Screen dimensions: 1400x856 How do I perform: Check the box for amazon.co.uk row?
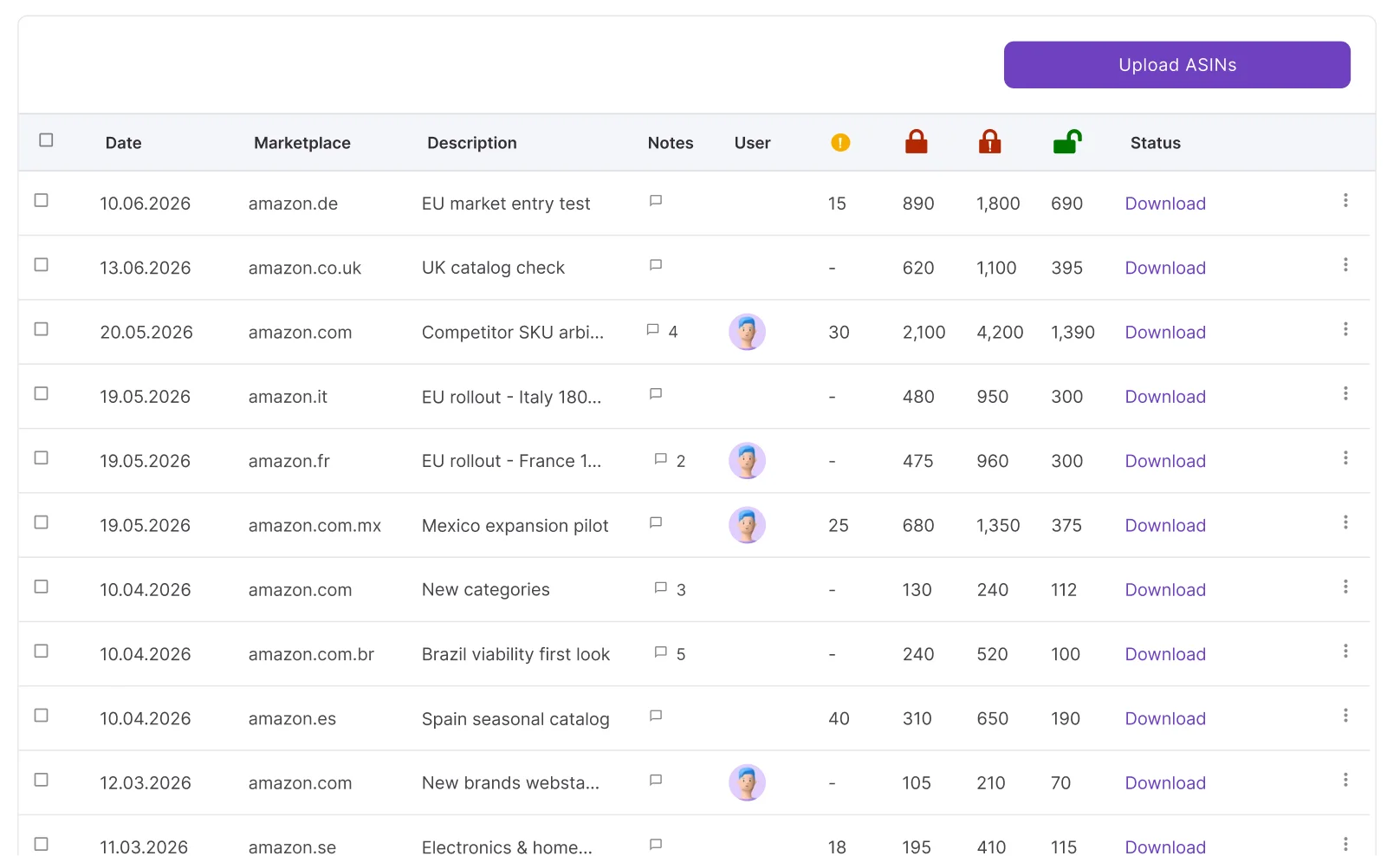coord(41,265)
